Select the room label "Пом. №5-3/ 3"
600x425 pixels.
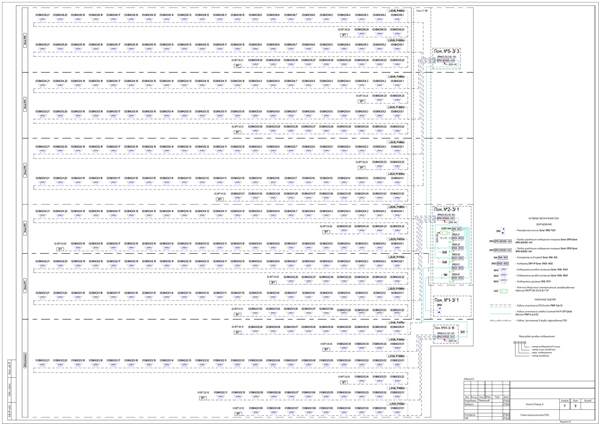tap(447, 50)
